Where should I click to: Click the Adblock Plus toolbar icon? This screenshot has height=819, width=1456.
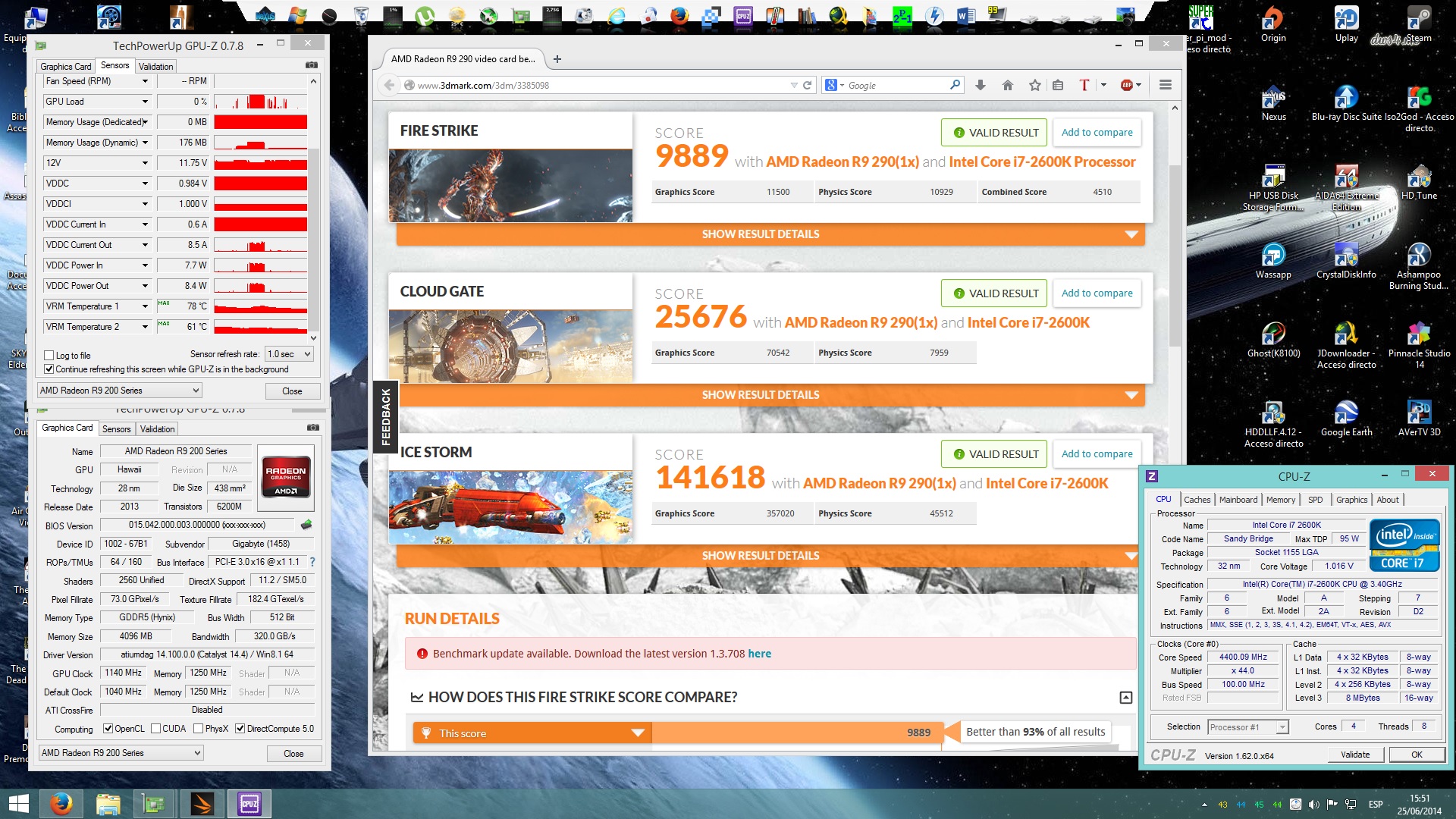[1127, 85]
